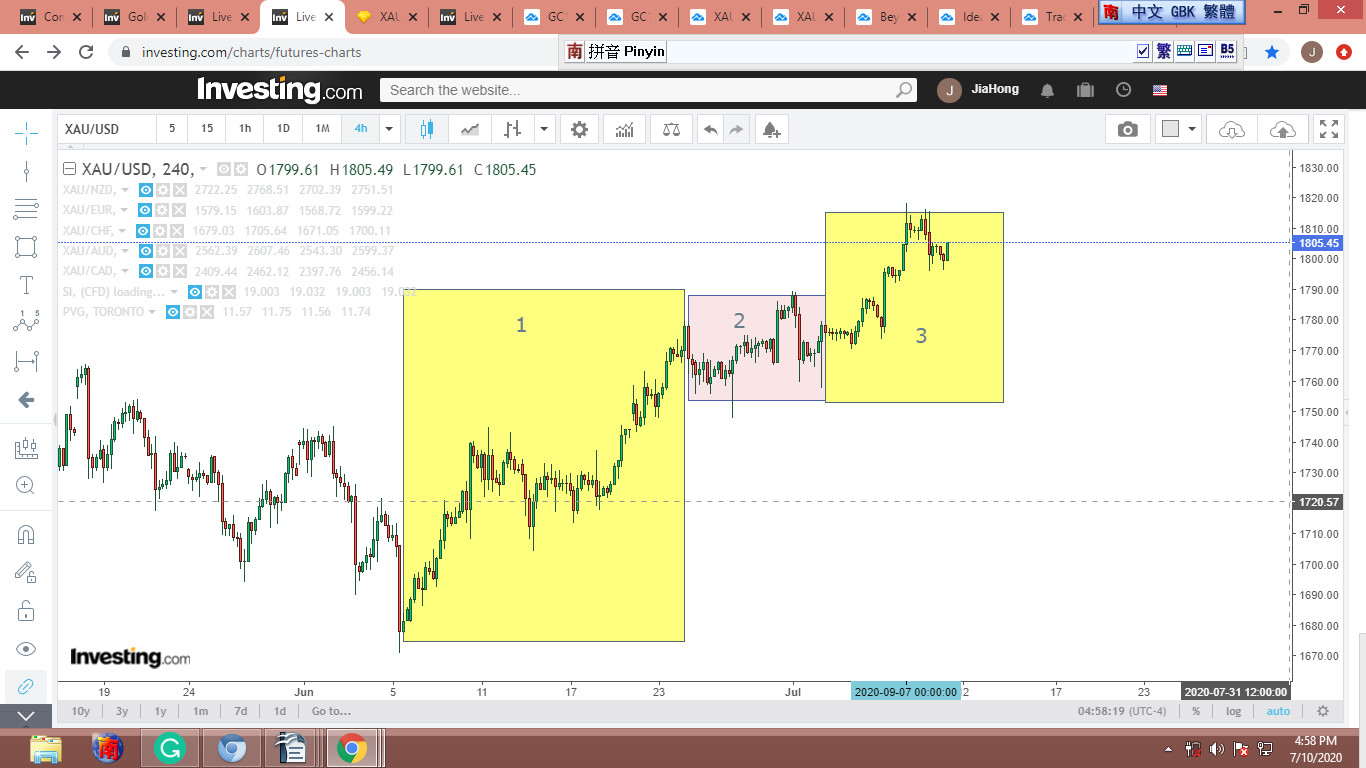
Task: Set the chart range to 1y
Action: [160, 711]
